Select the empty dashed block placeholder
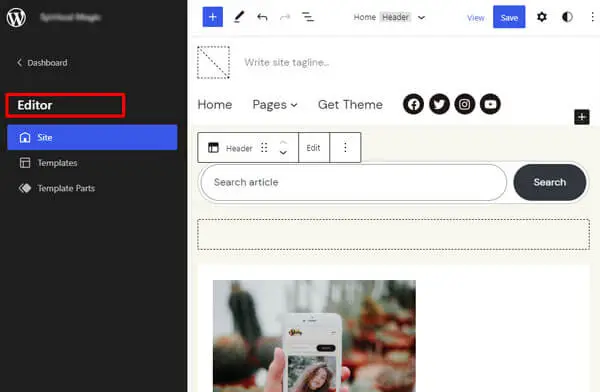The height and width of the screenshot is (392, 600). coord(393,234)
